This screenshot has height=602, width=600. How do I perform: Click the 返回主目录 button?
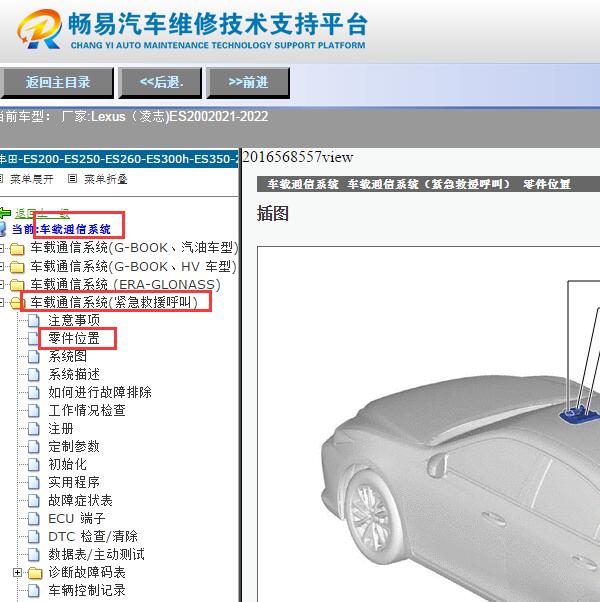click(56, 83)
